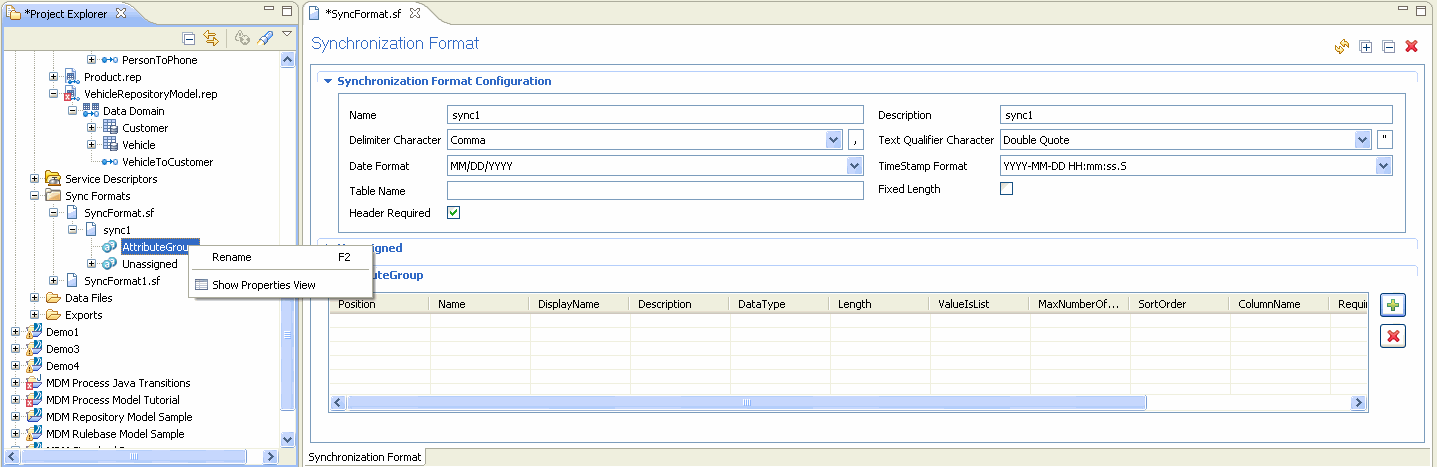Click Vehicle table icon

[x=110, y=145]
